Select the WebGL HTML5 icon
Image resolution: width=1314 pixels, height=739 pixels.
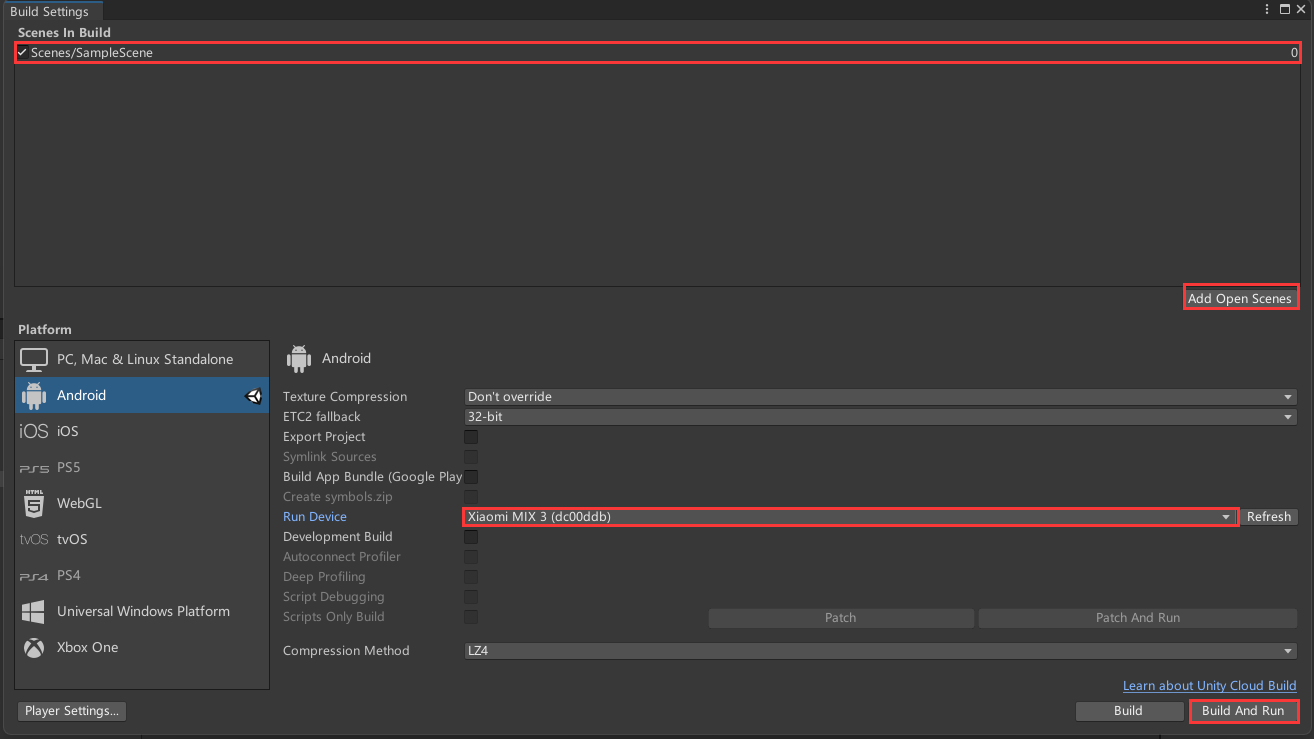34,503
